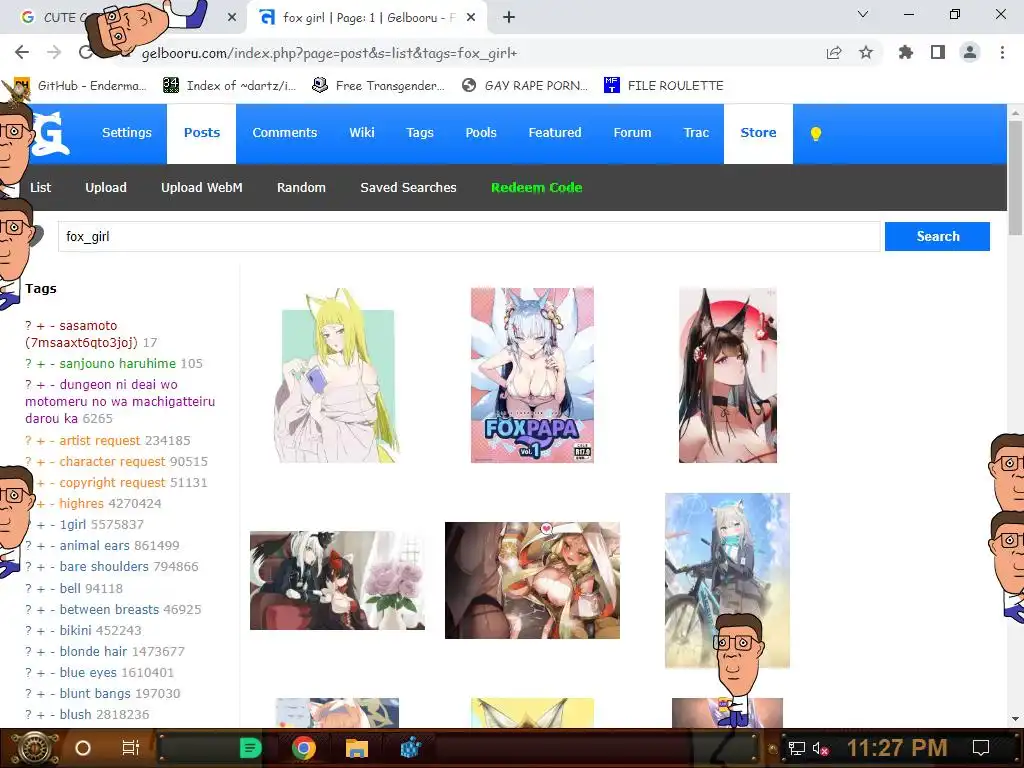The height and width of the screenshot is (768, 1024).
Task: Bookmark this page with the star icon
Action: coord(866,52)
